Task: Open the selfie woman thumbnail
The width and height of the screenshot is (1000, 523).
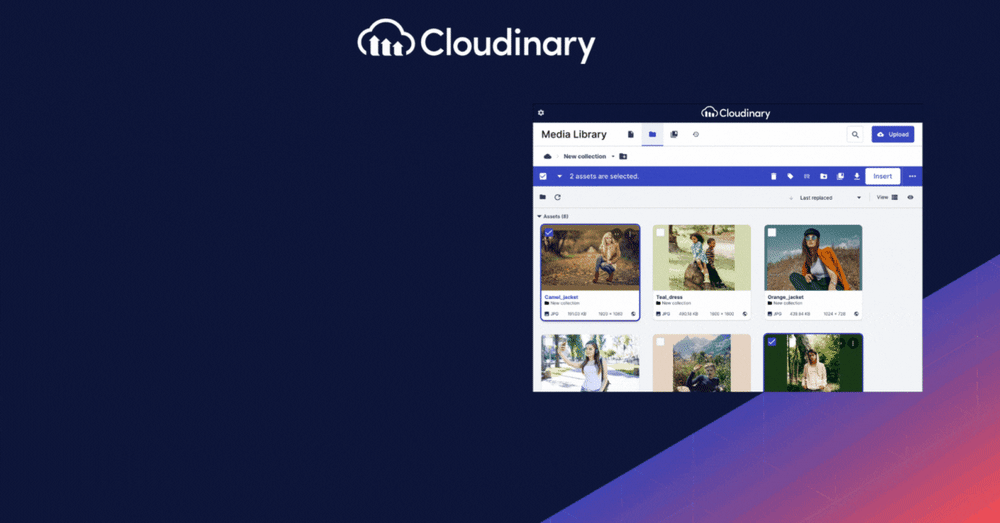Action: pyautogui.click(x=590, y=363)
